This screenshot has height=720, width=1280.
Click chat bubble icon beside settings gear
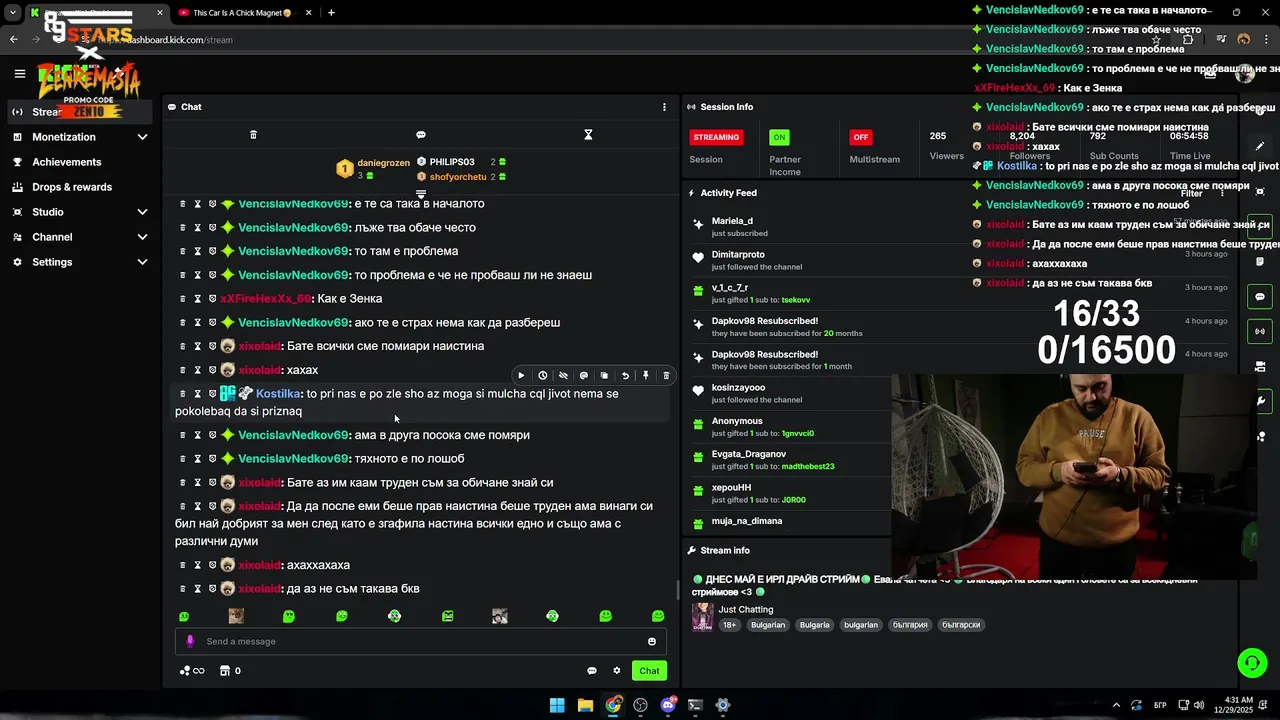click(x=592, y=671)
